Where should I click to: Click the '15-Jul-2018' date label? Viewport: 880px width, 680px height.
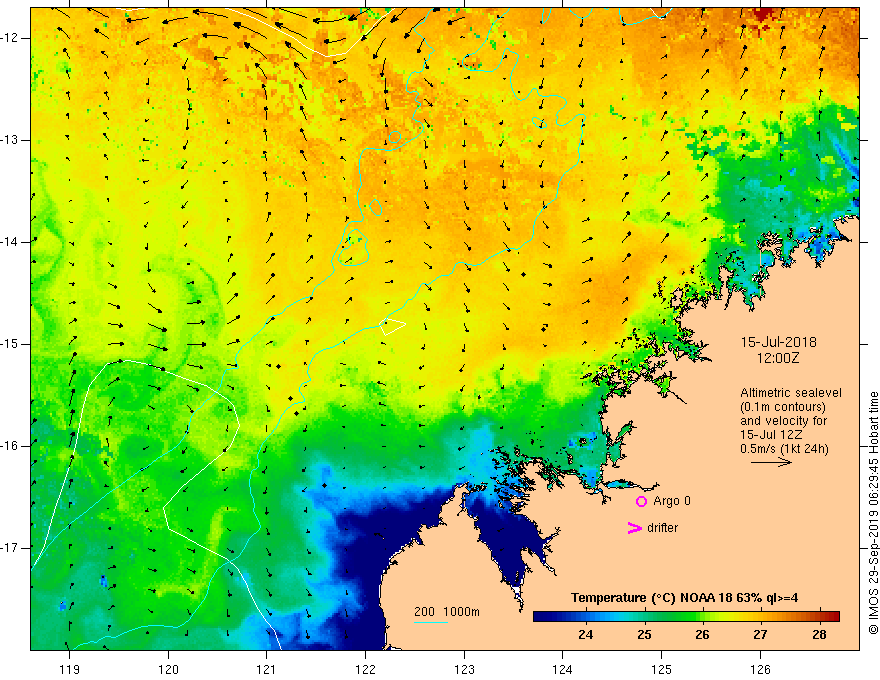(x=778, y=342)
